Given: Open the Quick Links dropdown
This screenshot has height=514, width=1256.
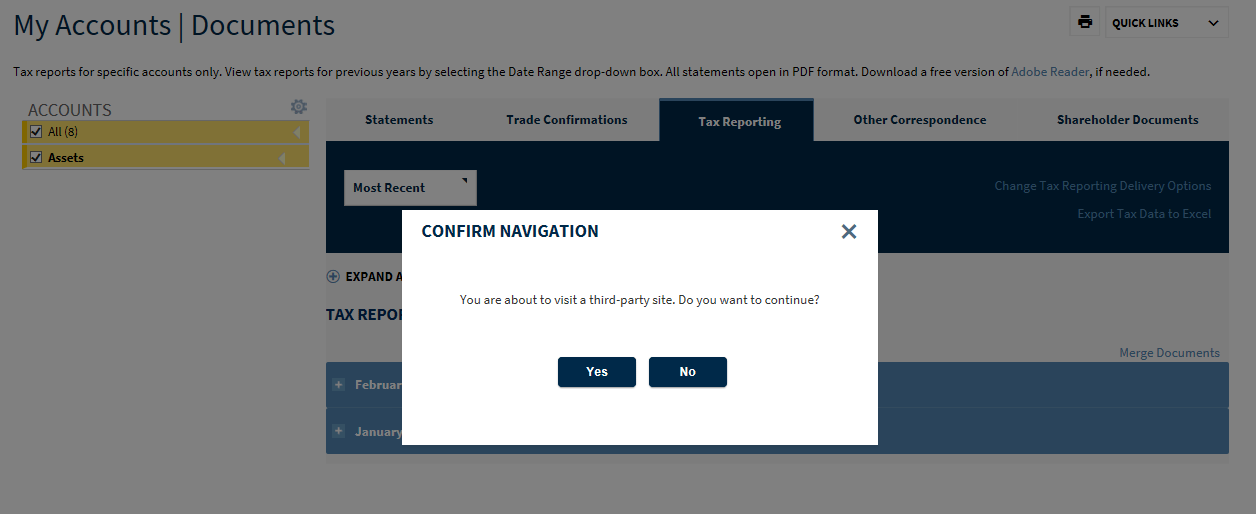Looking at the screenshot, I should (x=1166, y=23).
